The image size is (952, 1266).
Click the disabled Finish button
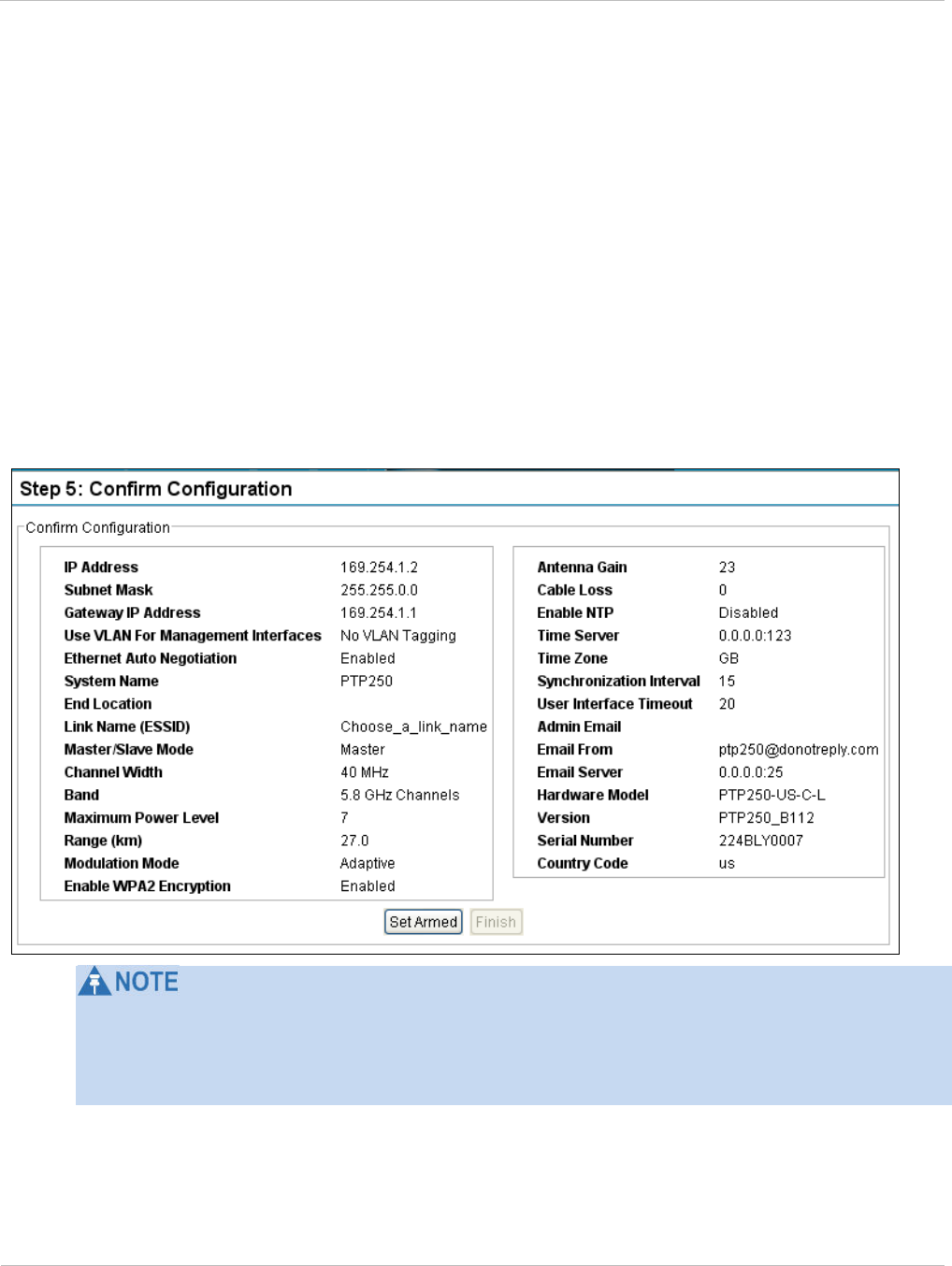[x=496, y=922]
